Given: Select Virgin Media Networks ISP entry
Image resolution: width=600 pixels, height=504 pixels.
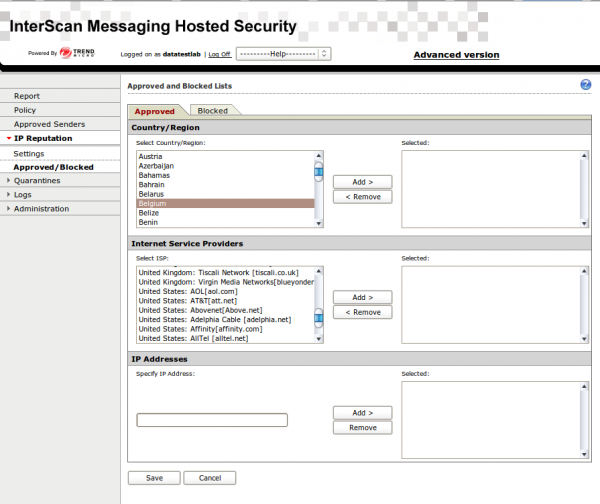Looking at the screenshot, I should pos(225,282).
